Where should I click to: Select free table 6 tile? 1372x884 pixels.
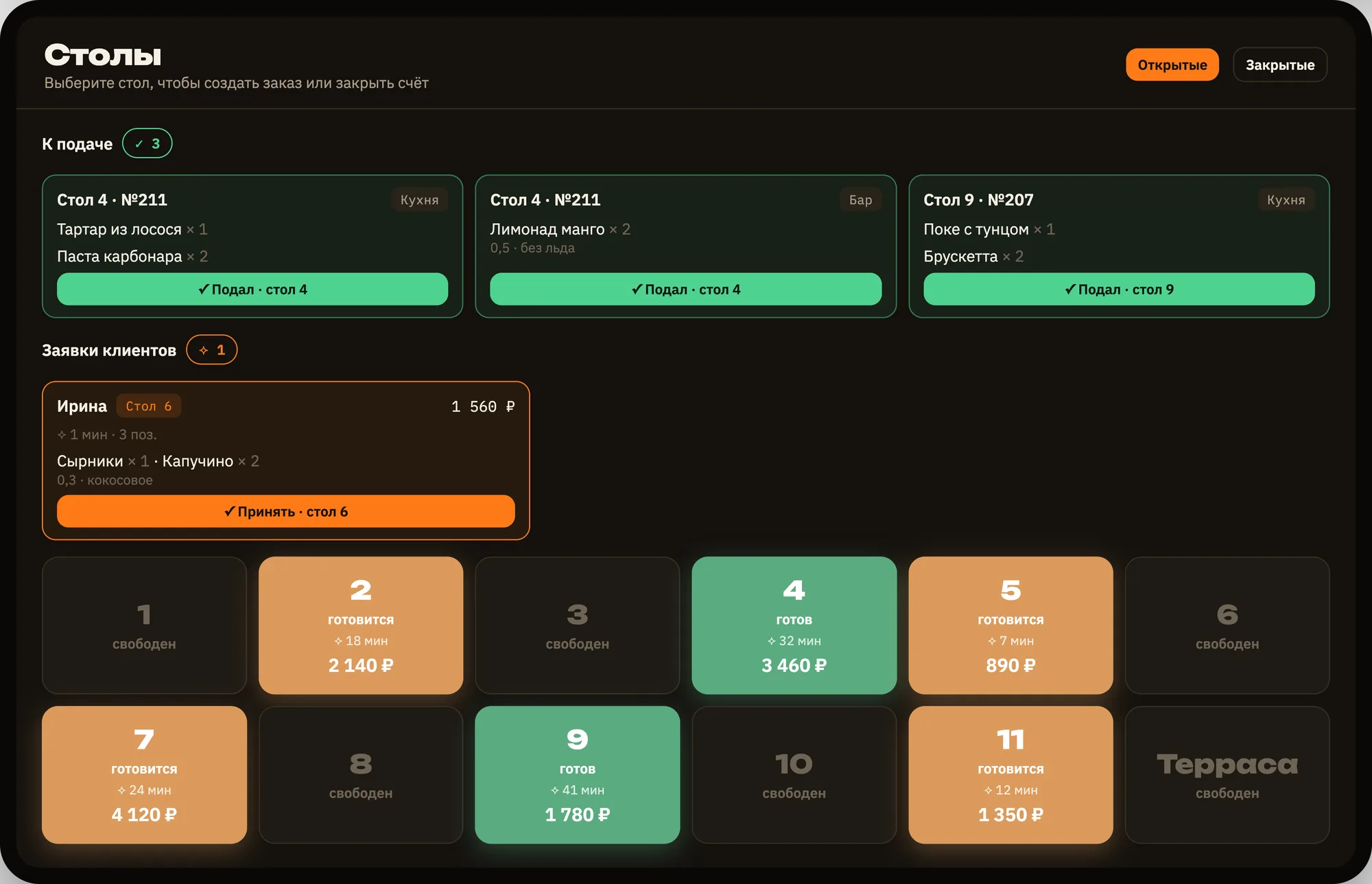point(1227,625)
